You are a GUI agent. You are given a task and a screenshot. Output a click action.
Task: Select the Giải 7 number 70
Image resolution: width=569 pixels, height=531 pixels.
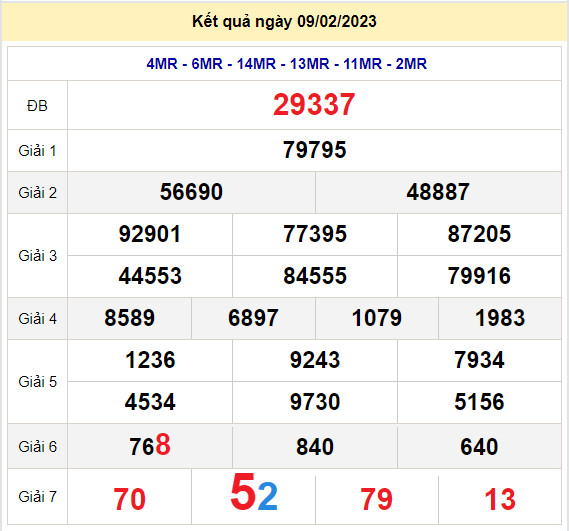[x=130, y=499]
